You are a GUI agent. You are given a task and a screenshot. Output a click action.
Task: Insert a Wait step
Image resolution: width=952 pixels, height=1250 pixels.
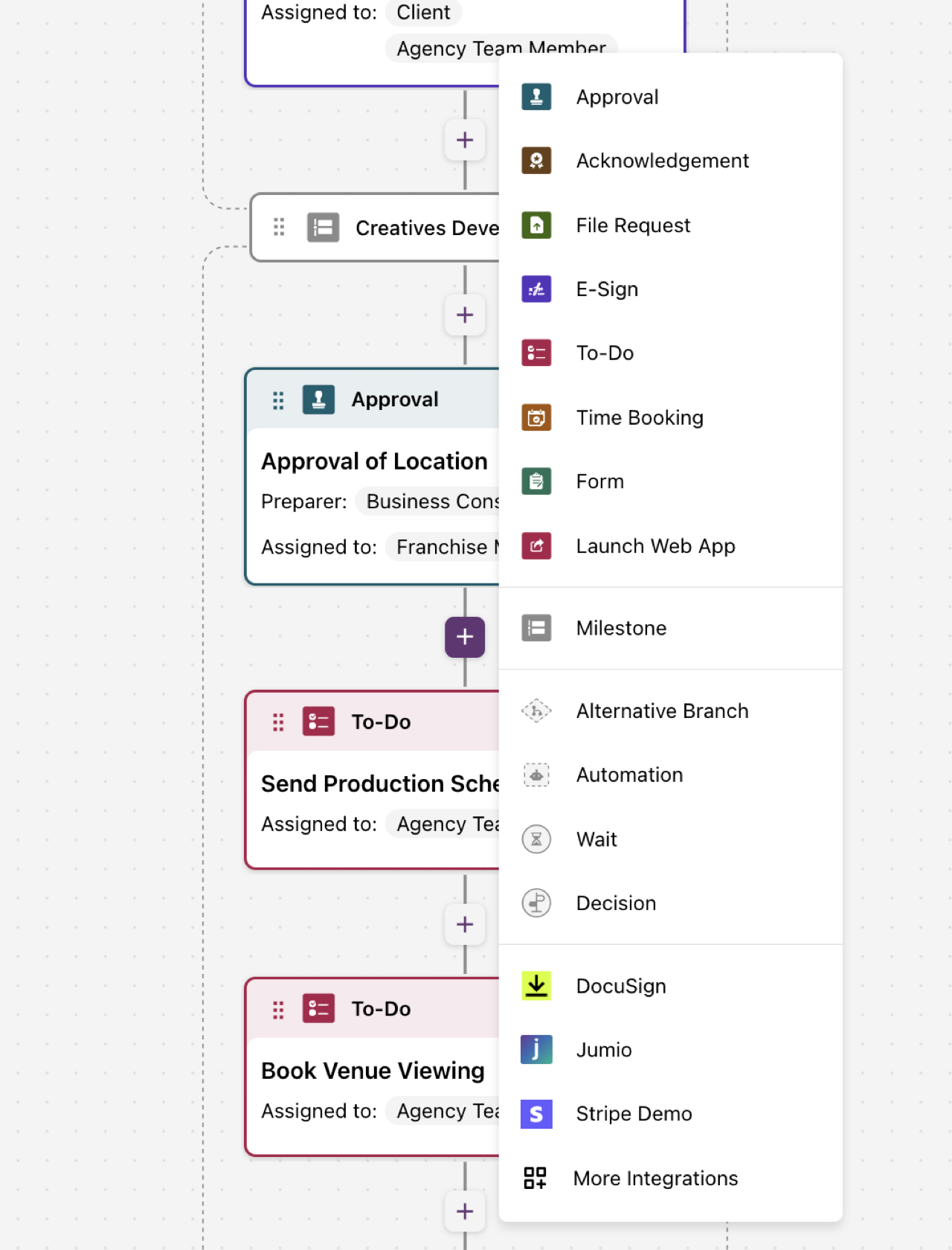coord(596,839)
